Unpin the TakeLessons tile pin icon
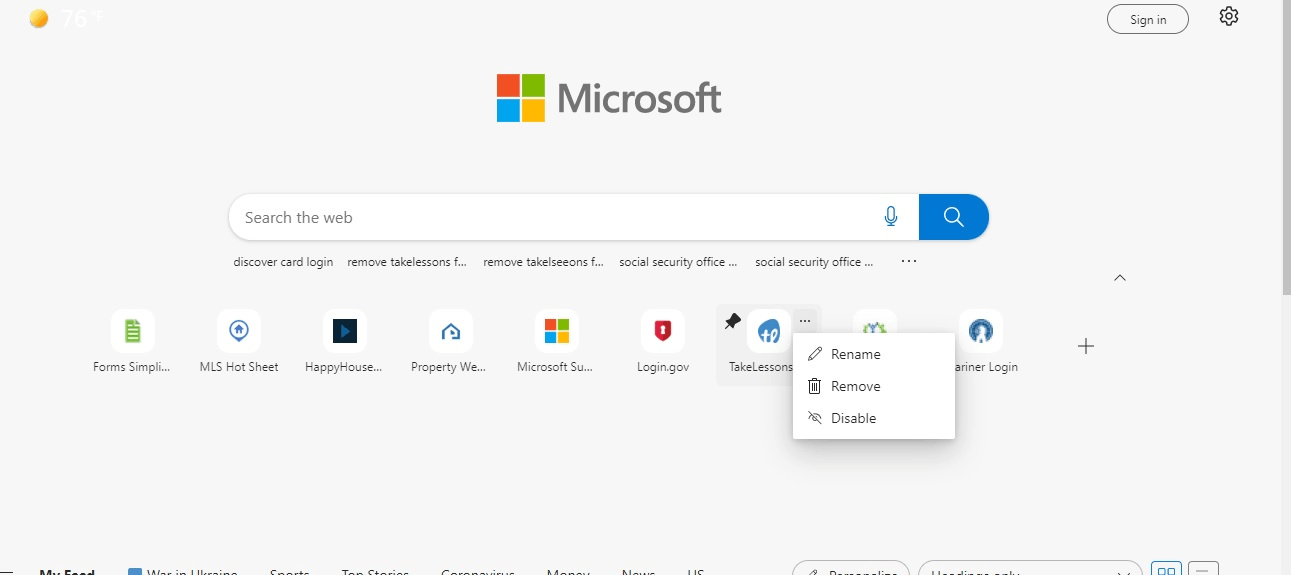The image size is (1291, 575). pyautogui.click(x=733, y=321)
